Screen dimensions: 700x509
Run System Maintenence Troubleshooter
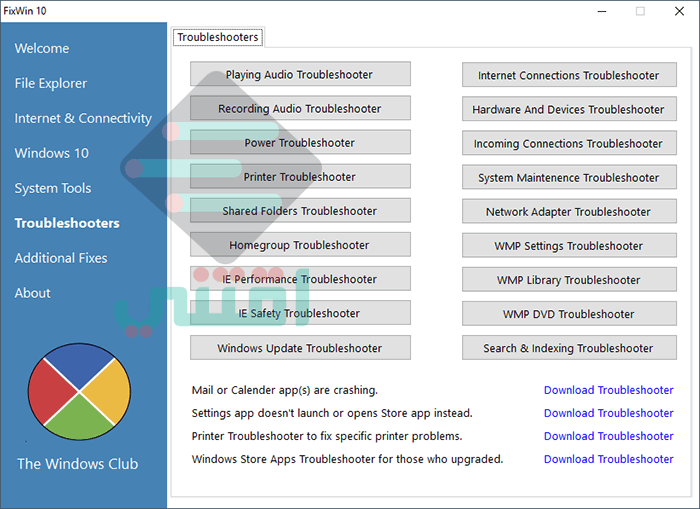569,177
